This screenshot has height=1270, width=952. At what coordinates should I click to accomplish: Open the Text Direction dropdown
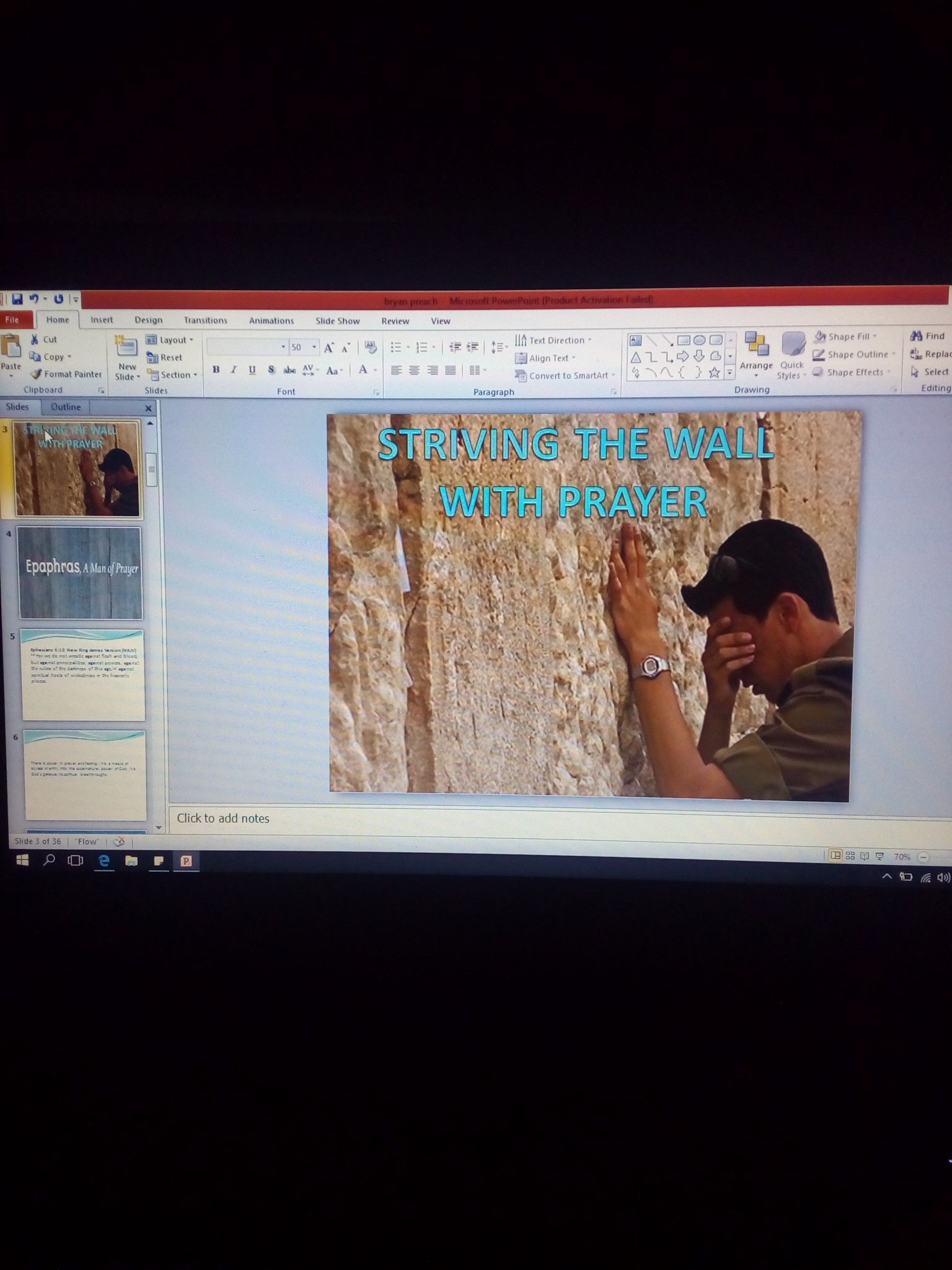pyautogui.click(x=553, y=340)
